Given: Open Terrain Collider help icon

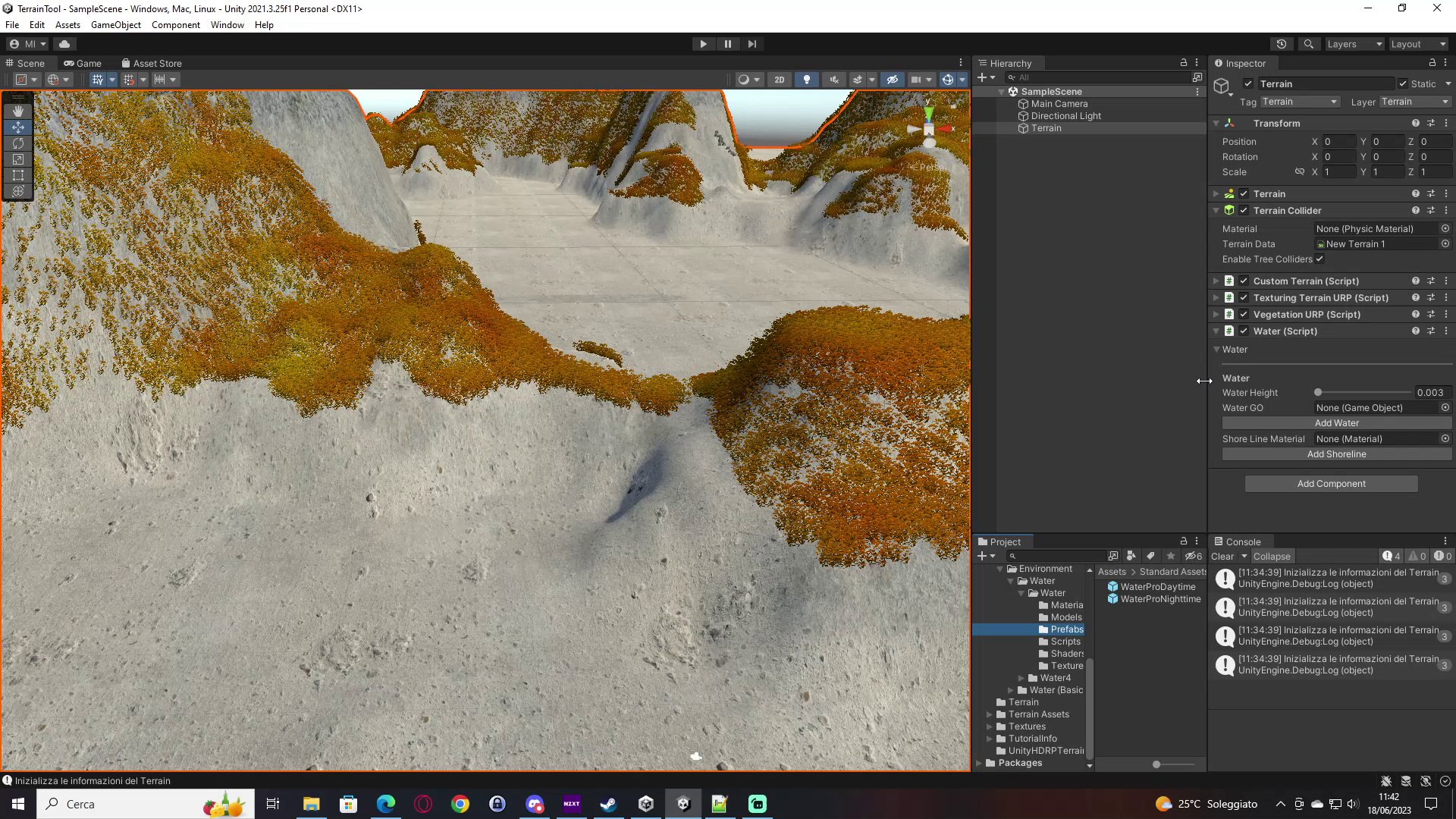Looking at the screenshot, I should [x=1415, y=210].
